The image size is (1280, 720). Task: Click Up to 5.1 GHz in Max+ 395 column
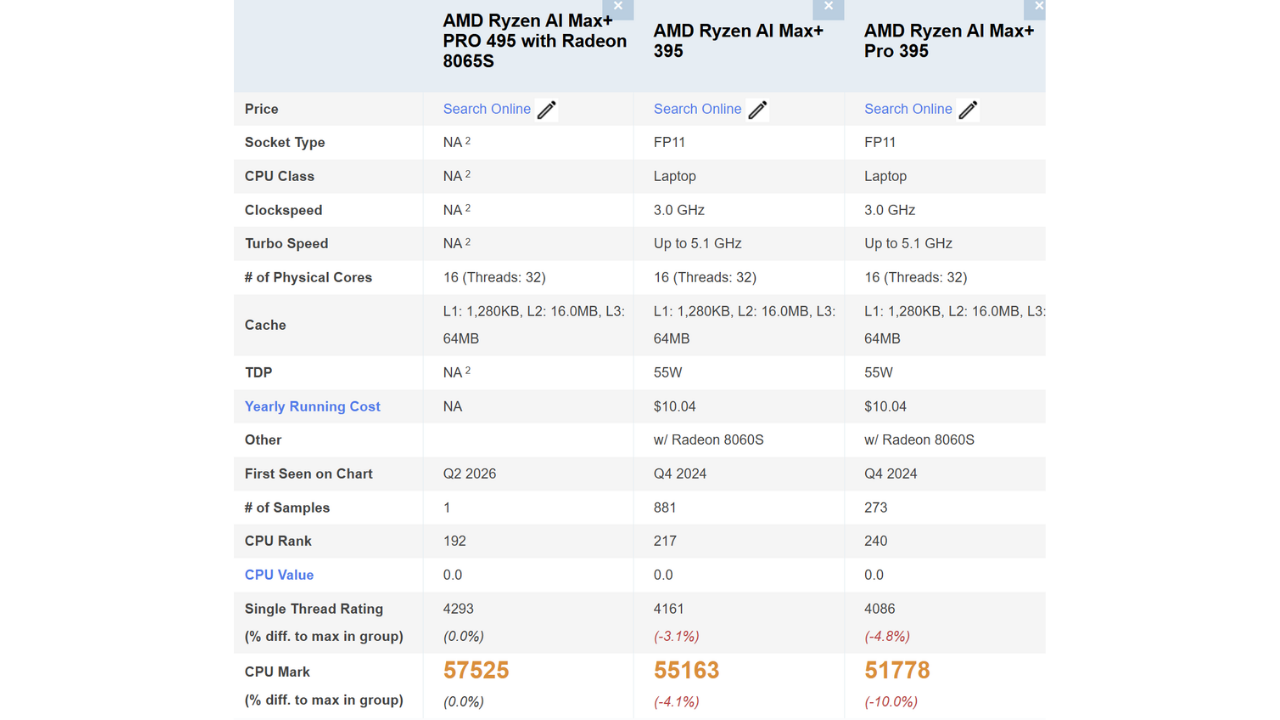point(698,243)
